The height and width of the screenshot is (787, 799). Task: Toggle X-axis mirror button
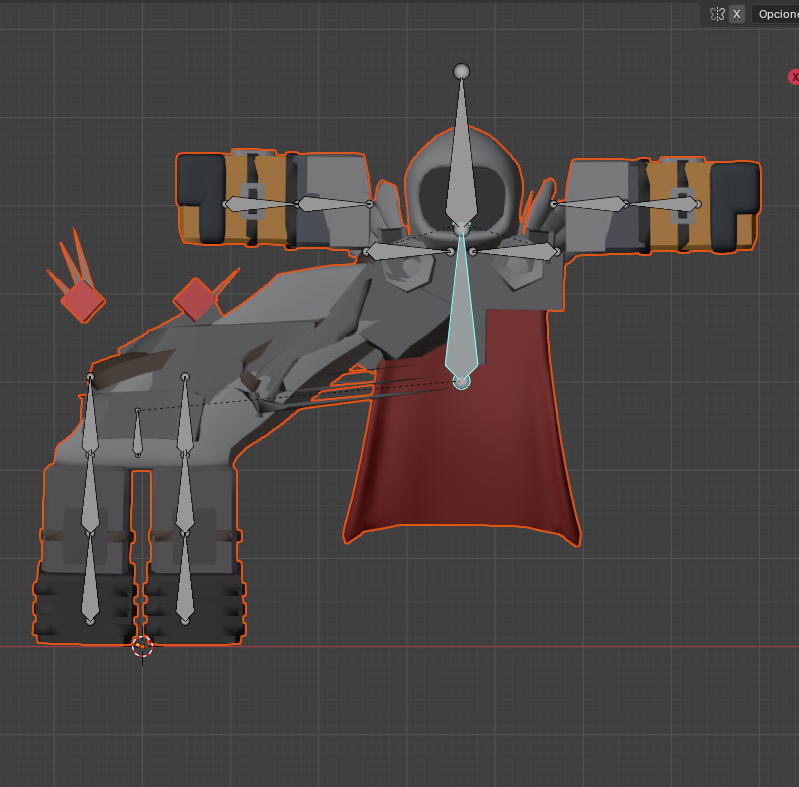tap(737, 14)
